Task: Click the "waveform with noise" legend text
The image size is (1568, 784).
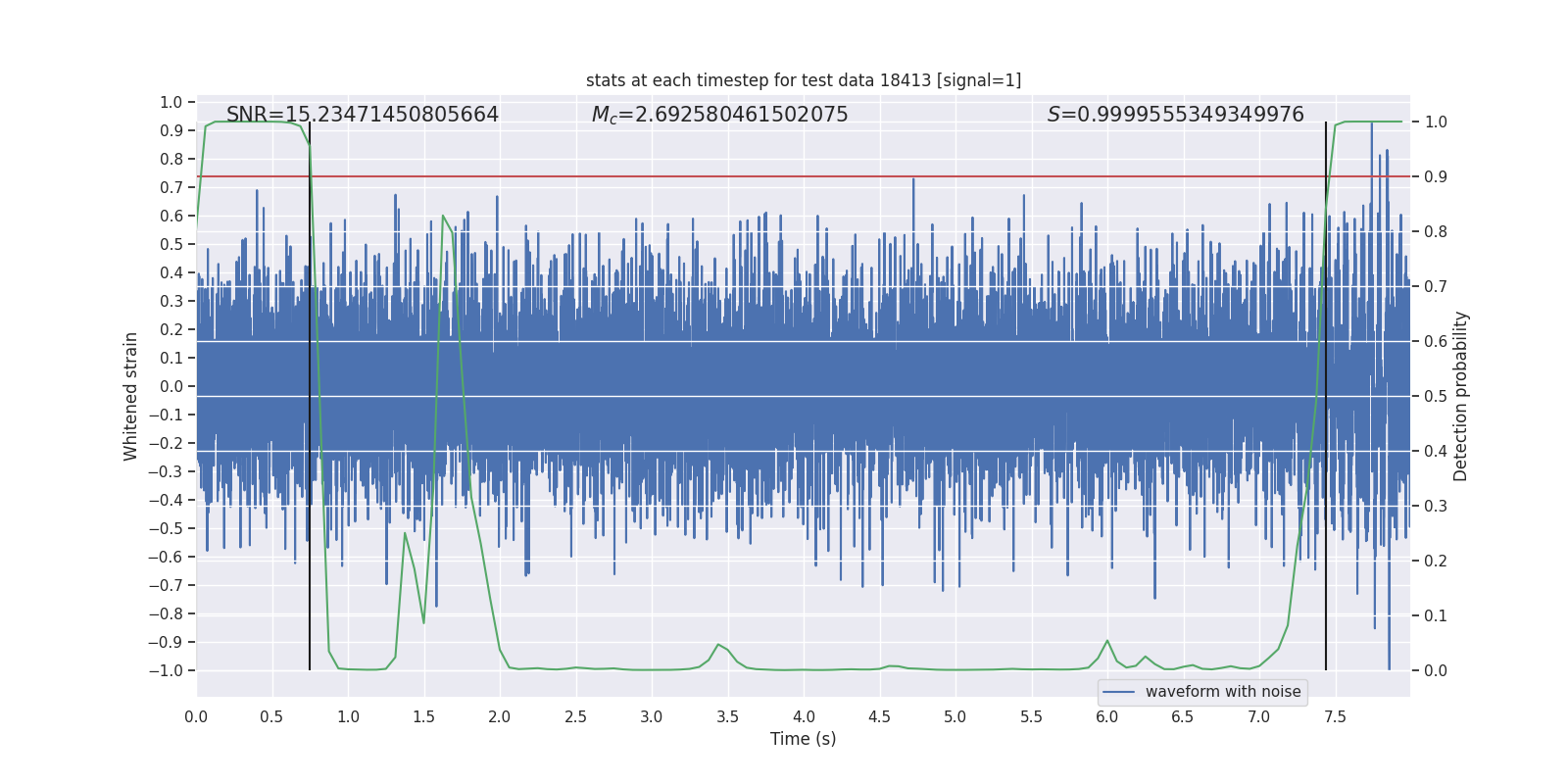Action: point(1223,692)
